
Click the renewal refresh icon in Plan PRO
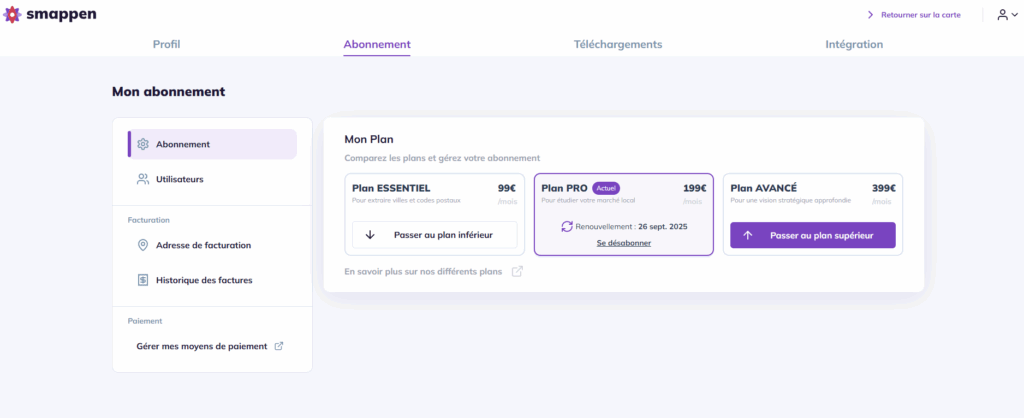coord(567,227)
